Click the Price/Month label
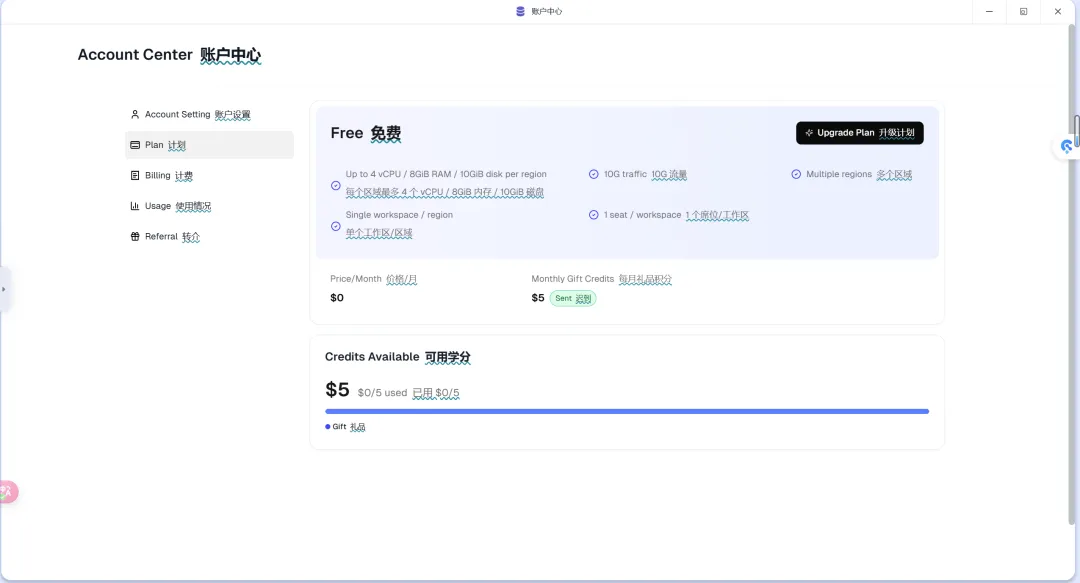This screenshot has height=583, width=1080. point(373,279)
